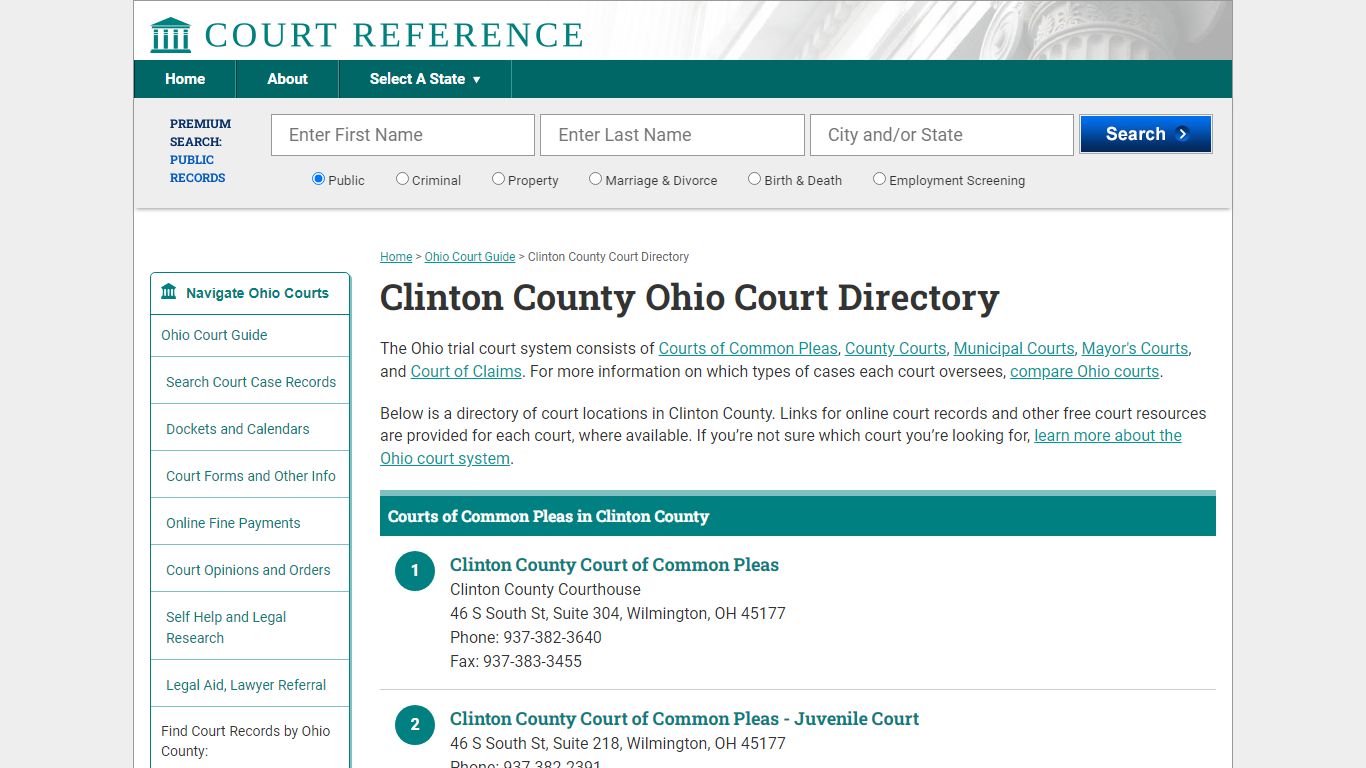Select the Marriage & Divorce radio button
1366x768 pixels.
[x=595, y=179]
